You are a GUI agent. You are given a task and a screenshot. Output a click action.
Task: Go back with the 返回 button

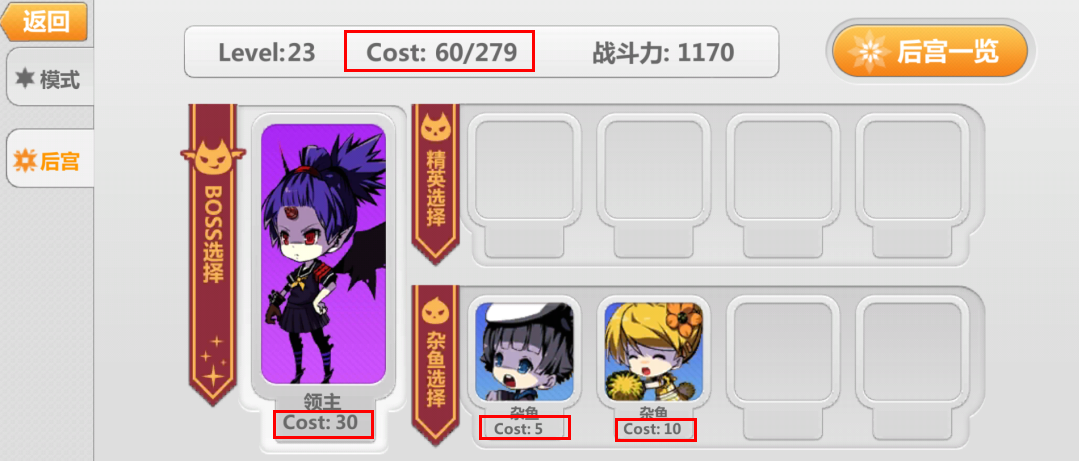click(x=44, y=21)
